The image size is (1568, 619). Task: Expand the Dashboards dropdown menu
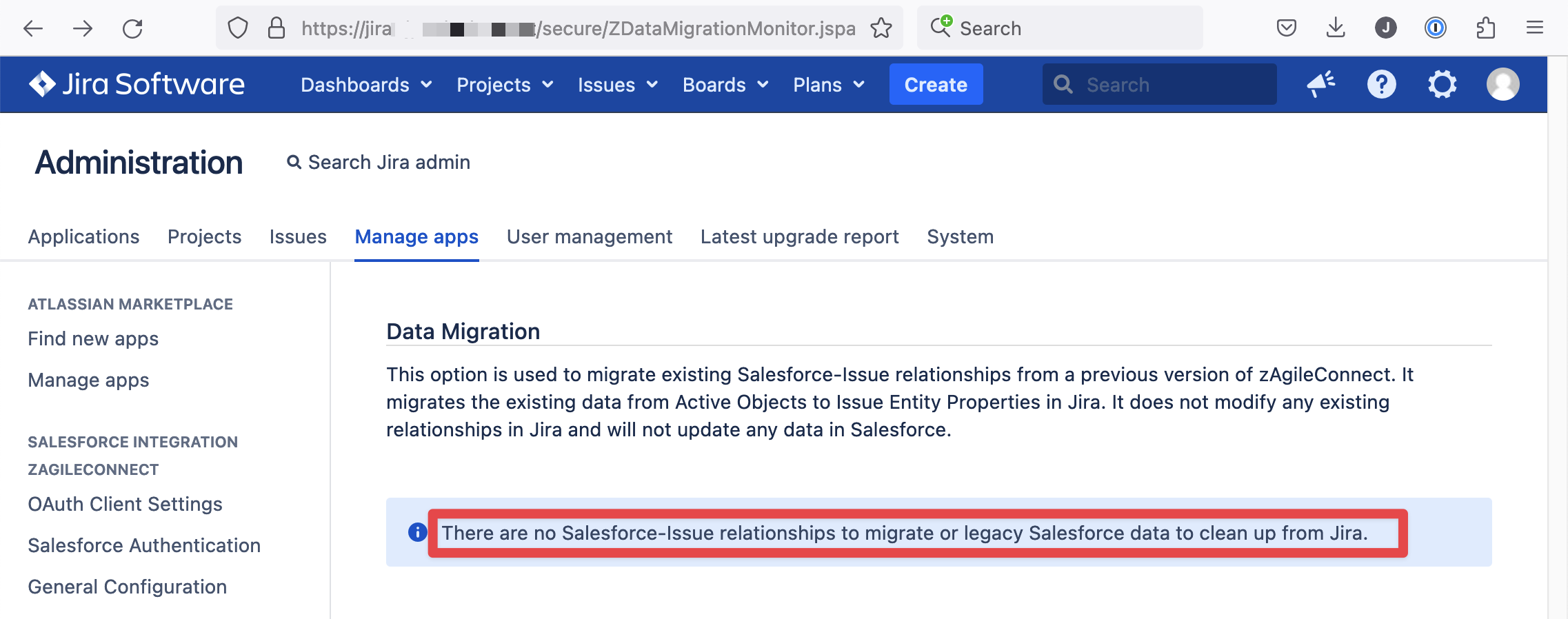[x=366, y=85]
